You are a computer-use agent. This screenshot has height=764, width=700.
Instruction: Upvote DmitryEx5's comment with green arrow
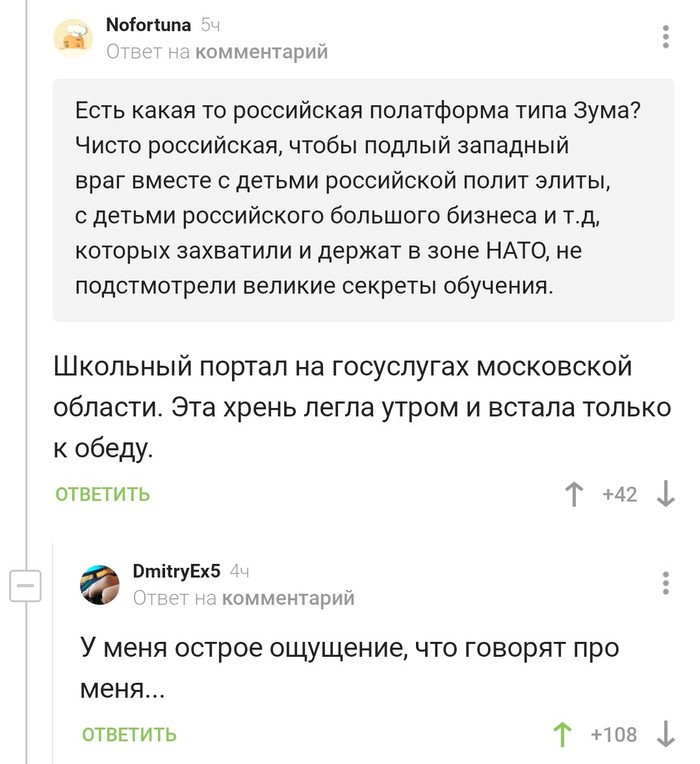(562, 734)
